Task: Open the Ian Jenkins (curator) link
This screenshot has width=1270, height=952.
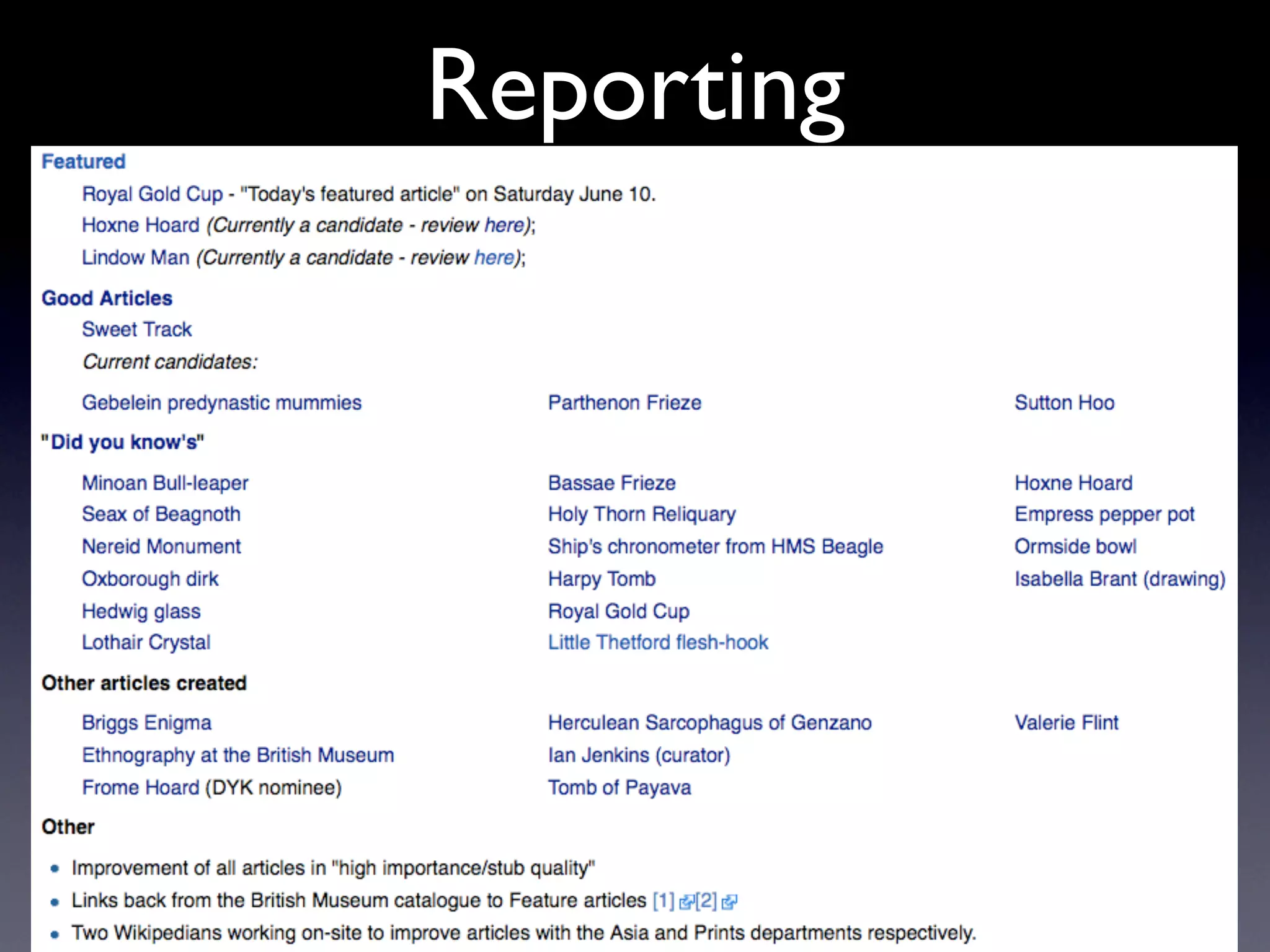Action: (639, 755)
